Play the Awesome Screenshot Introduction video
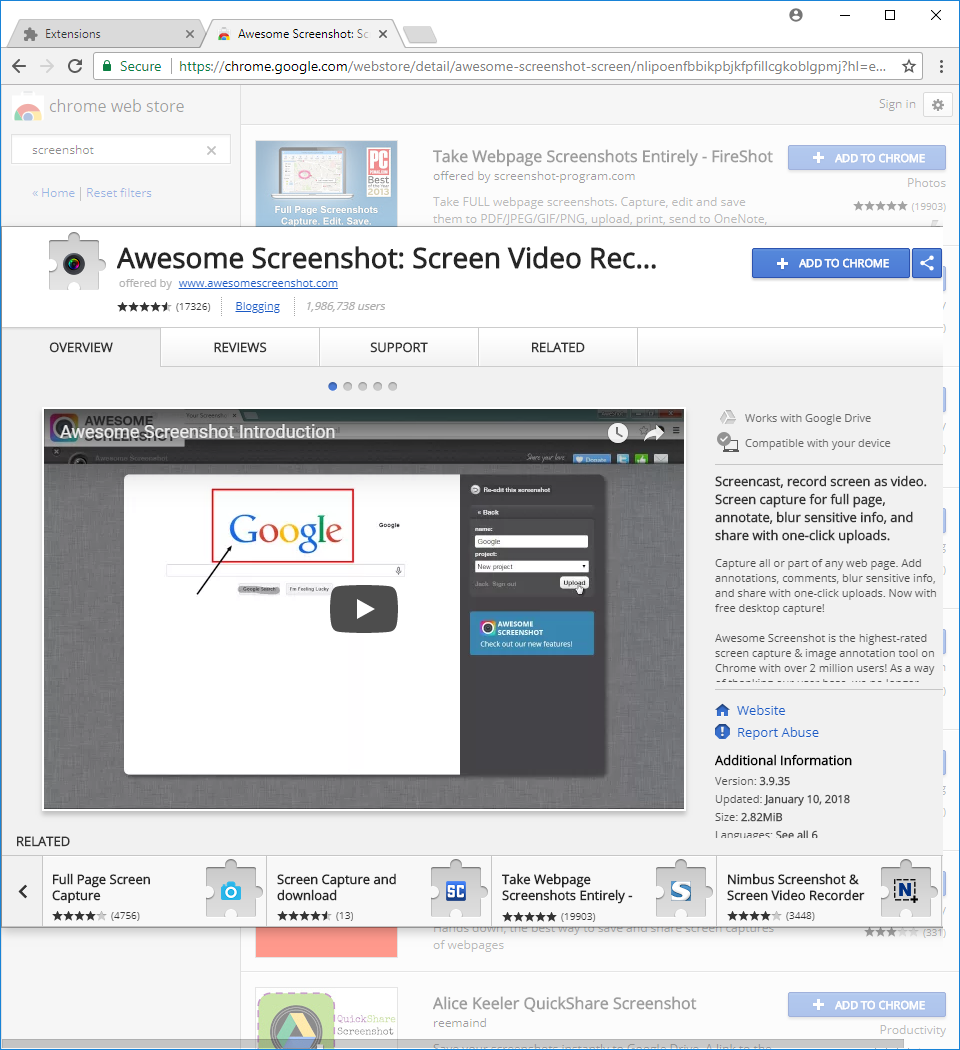 [364, 608]
